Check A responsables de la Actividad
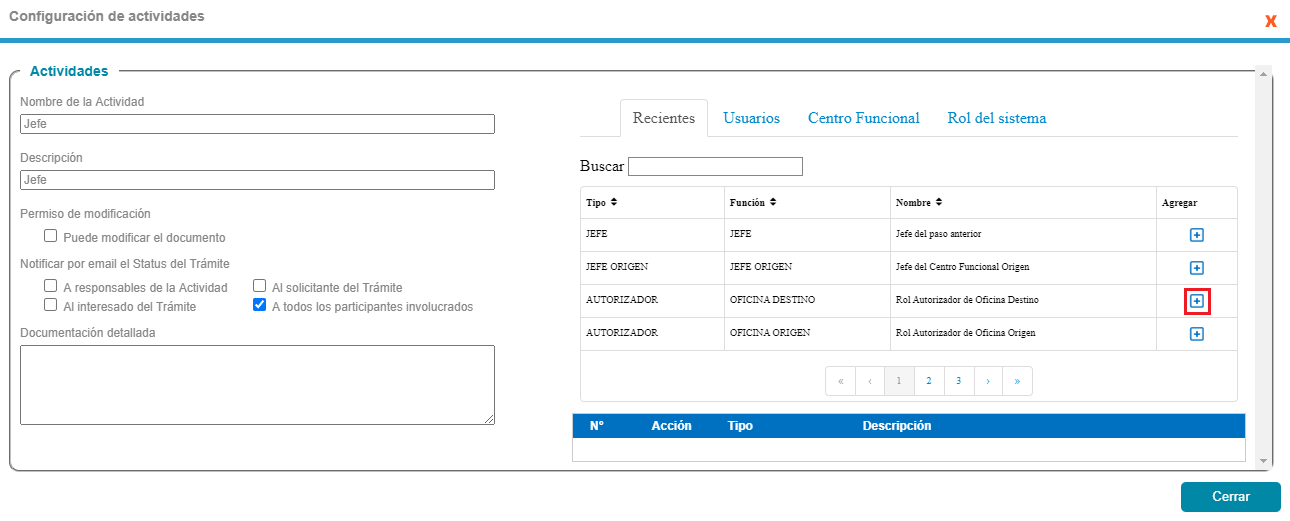The height and width of the screenshot is (521, 1290). pyautogui.click(x=50, y=286)
